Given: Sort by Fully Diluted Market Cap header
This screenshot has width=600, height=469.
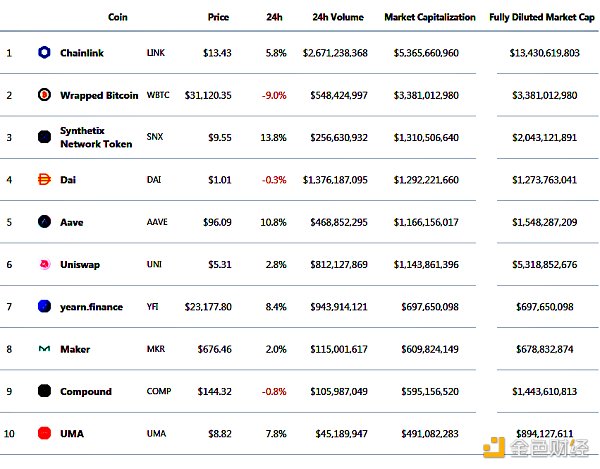Looking at the screenshot, I should (x=541, y=17).
